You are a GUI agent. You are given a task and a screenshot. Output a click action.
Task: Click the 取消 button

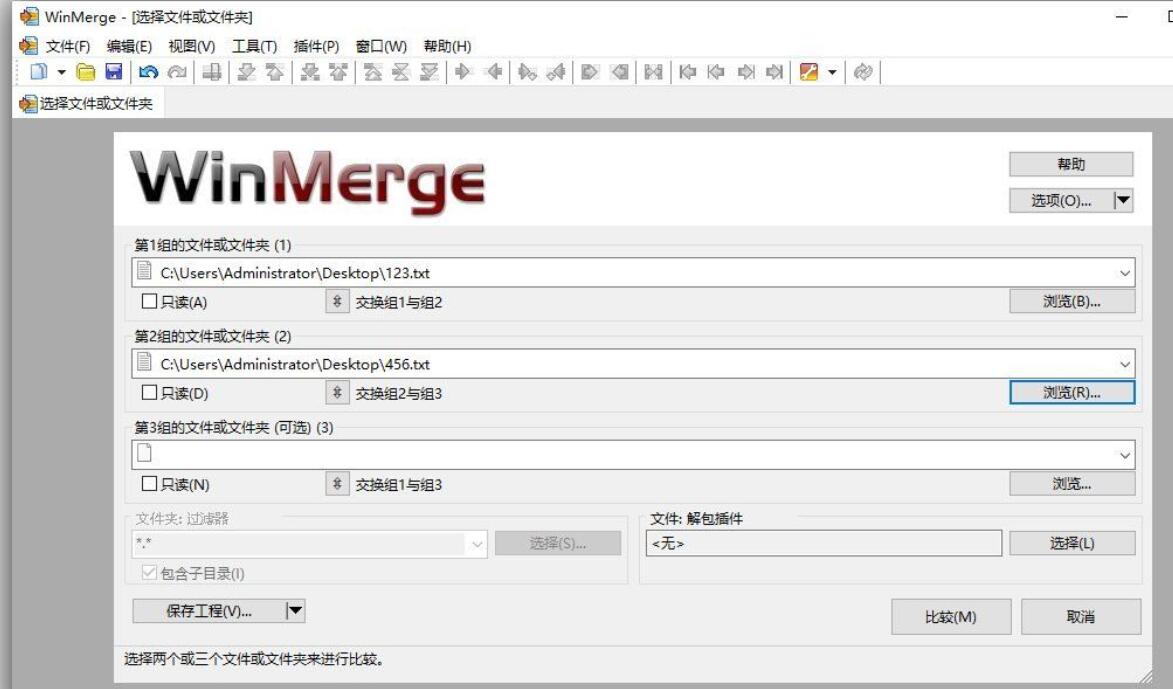click(1081, 616)
